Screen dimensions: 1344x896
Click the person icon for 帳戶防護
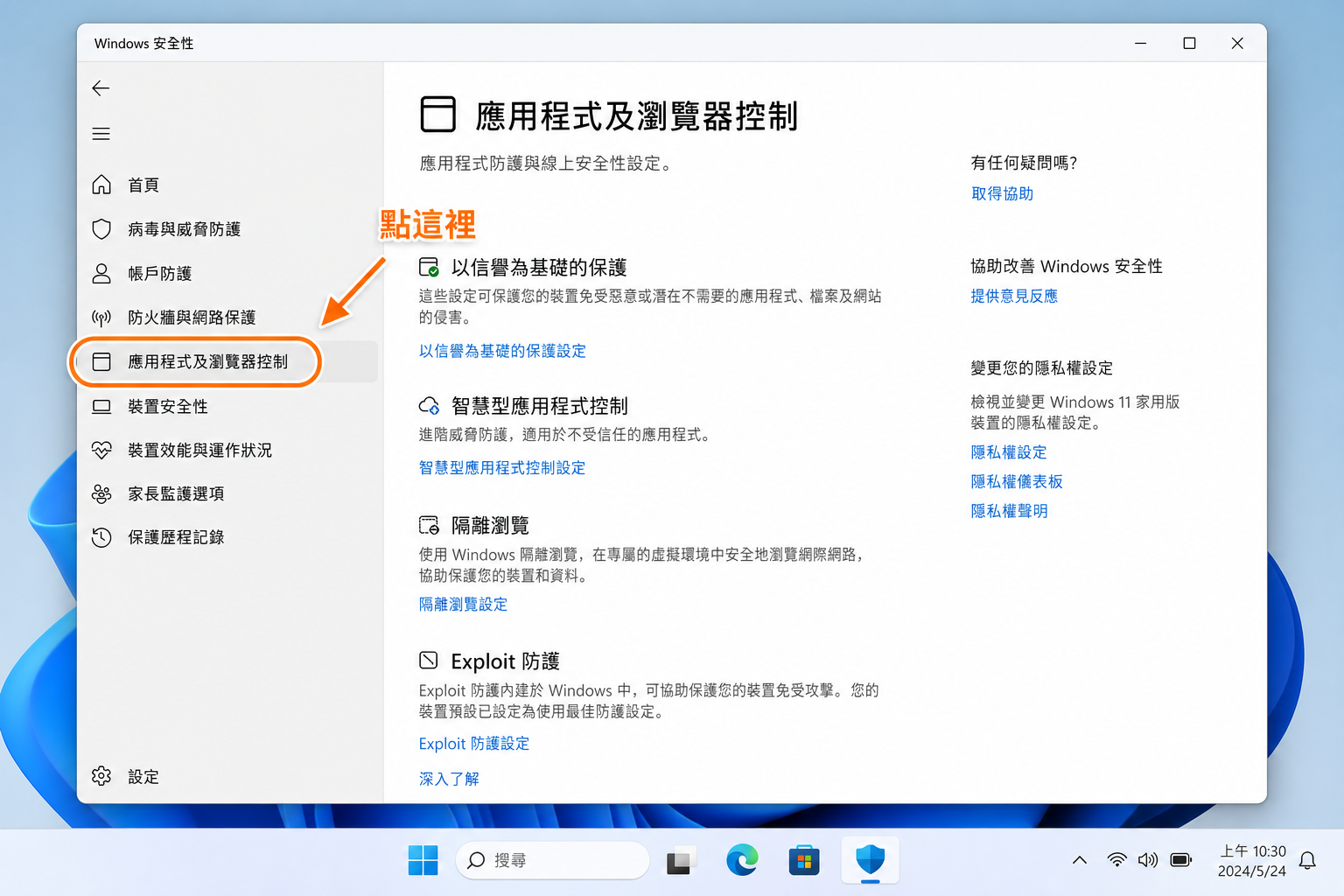[x=101, y=274]
